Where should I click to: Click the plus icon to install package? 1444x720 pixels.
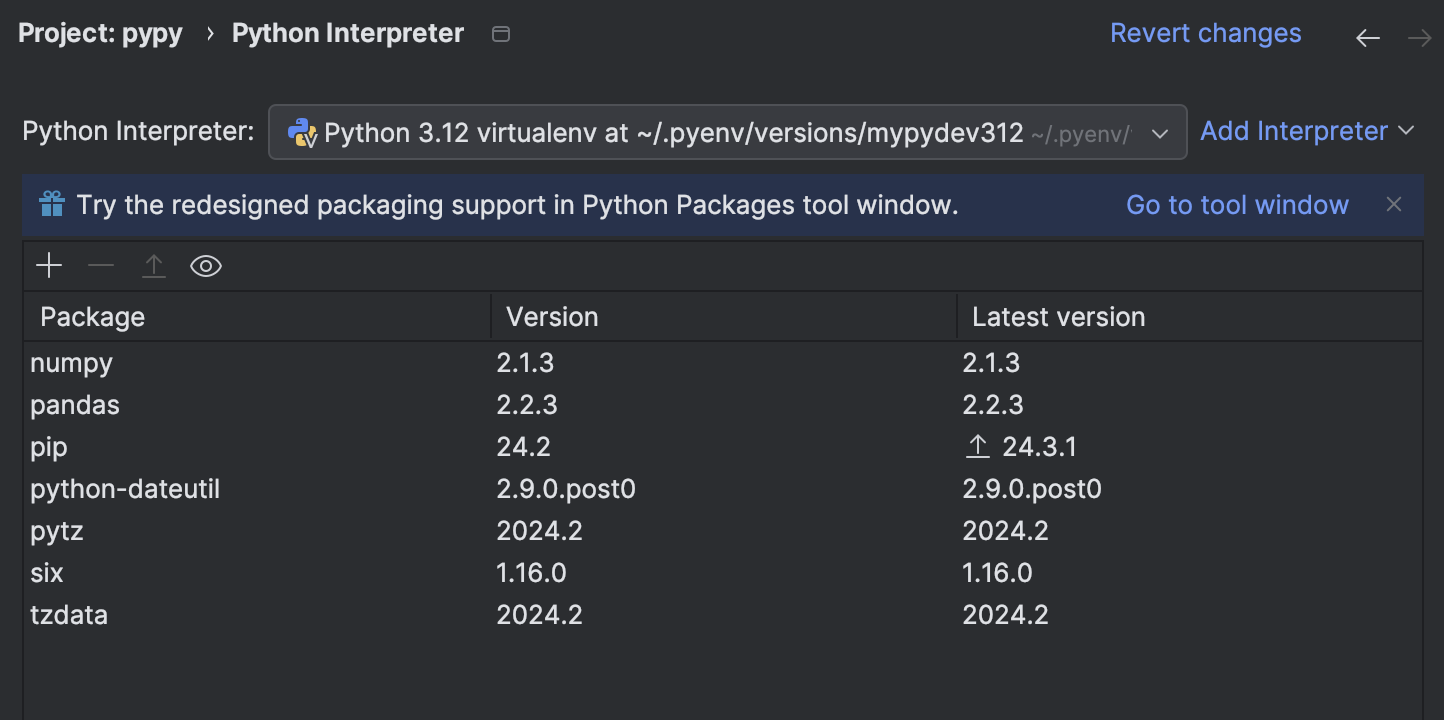pyautogui.click(x=49, y=266)
